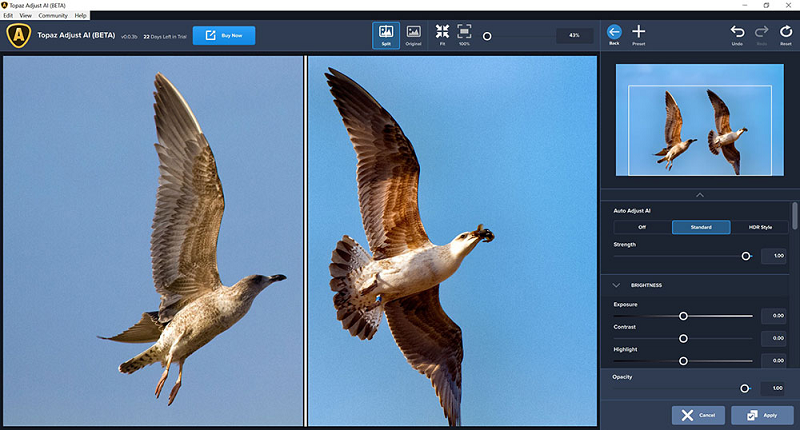The height and width of the screenshot is (430, 800).
Task: Cancel the adjustments
Action: coord(698,415)
